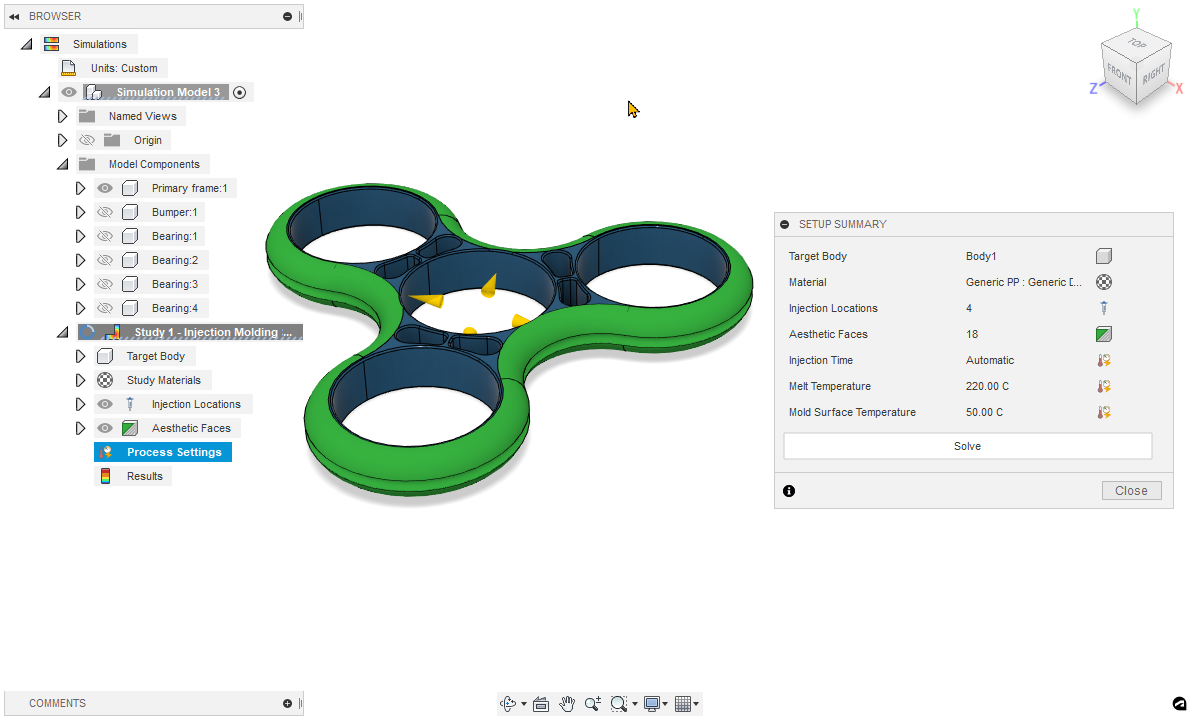
Task: Hide the Primary frame:1 component
Action: click(104, 188)
